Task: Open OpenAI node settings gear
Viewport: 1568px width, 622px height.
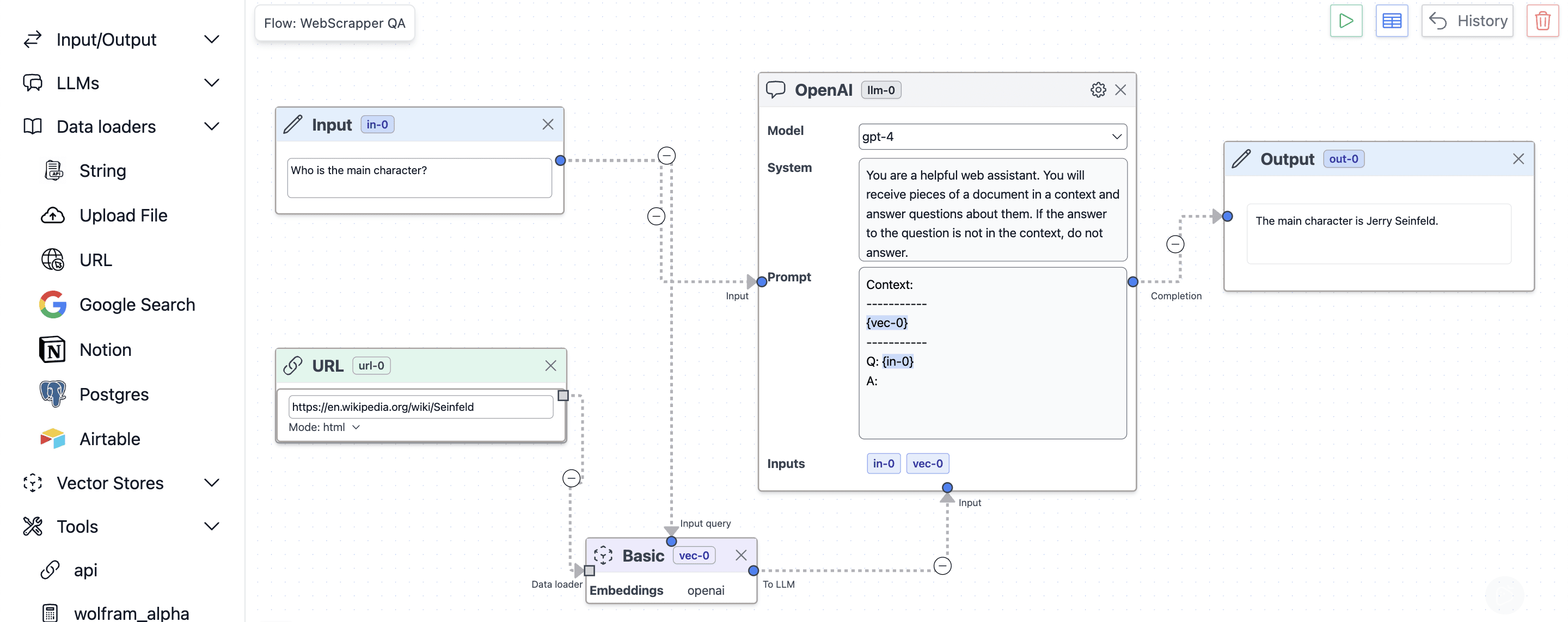Action: [x=1098, y=90]
